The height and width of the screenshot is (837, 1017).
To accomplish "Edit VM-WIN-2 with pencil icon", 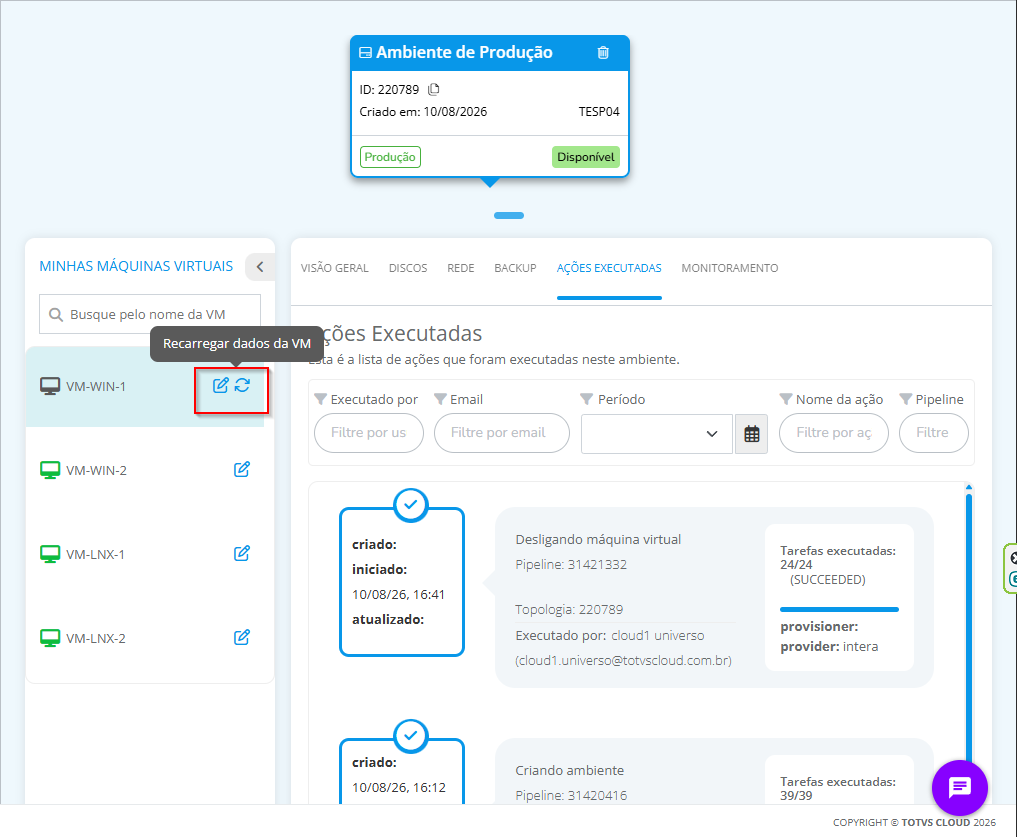I will tap(242, 470).
